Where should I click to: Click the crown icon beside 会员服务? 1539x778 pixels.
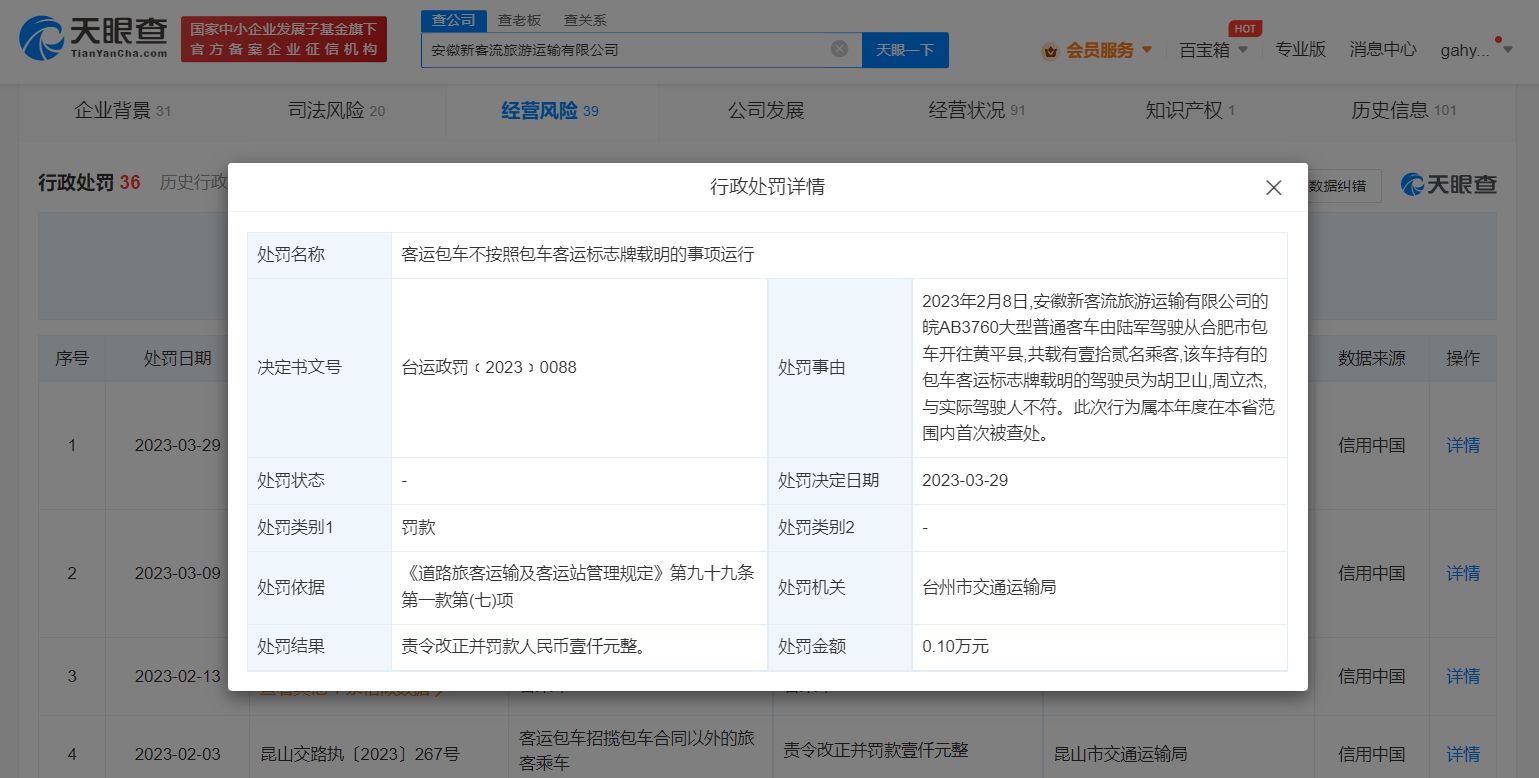1050,48
